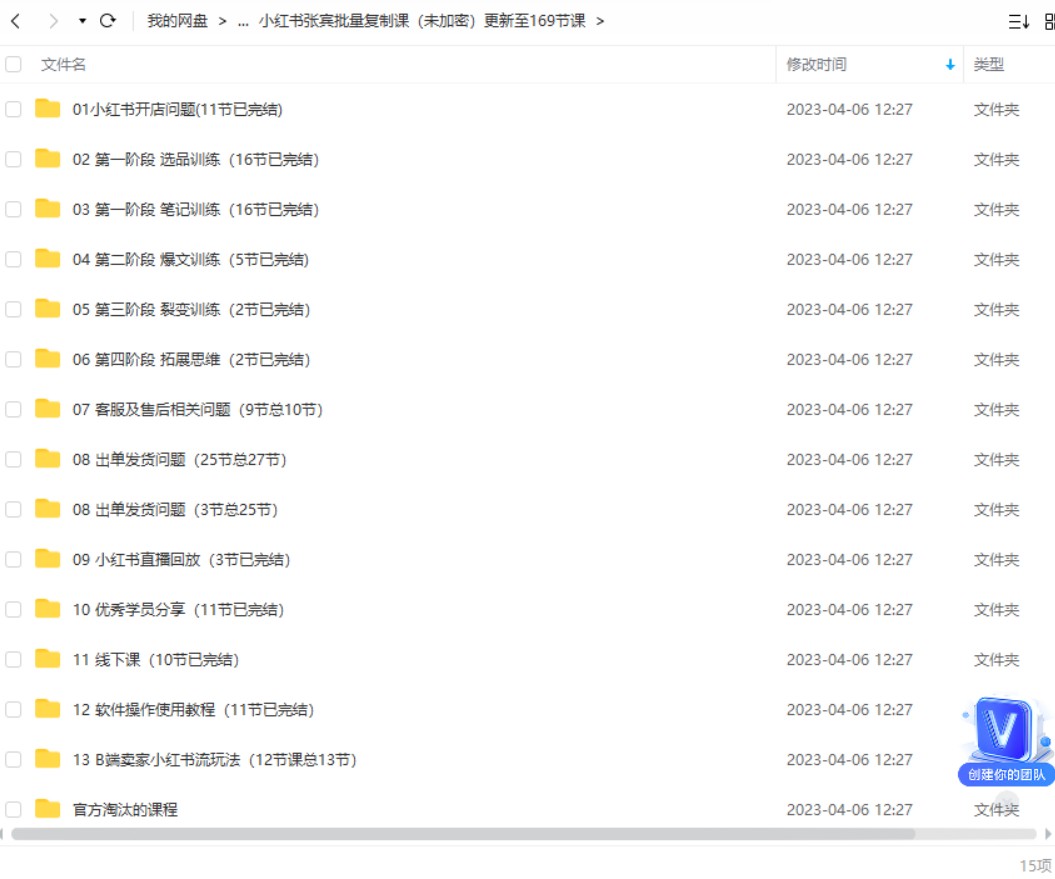Refresh the folder listing
1055x879 pixels.
click(x=108, y=21)
